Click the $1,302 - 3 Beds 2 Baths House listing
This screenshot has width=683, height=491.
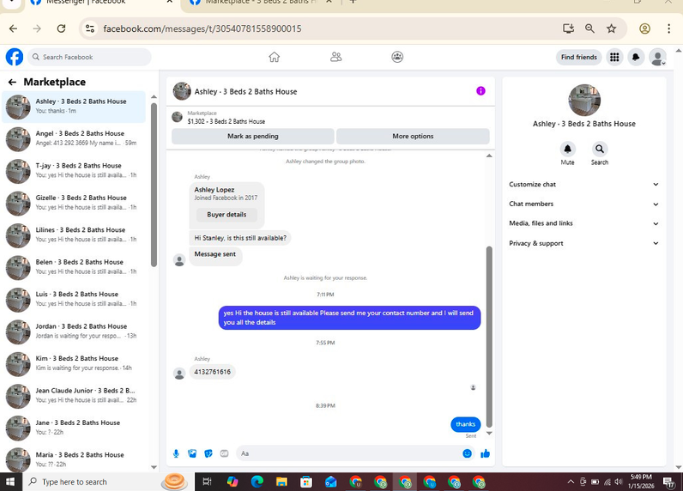pyautogui.click(x=226, y=122)
